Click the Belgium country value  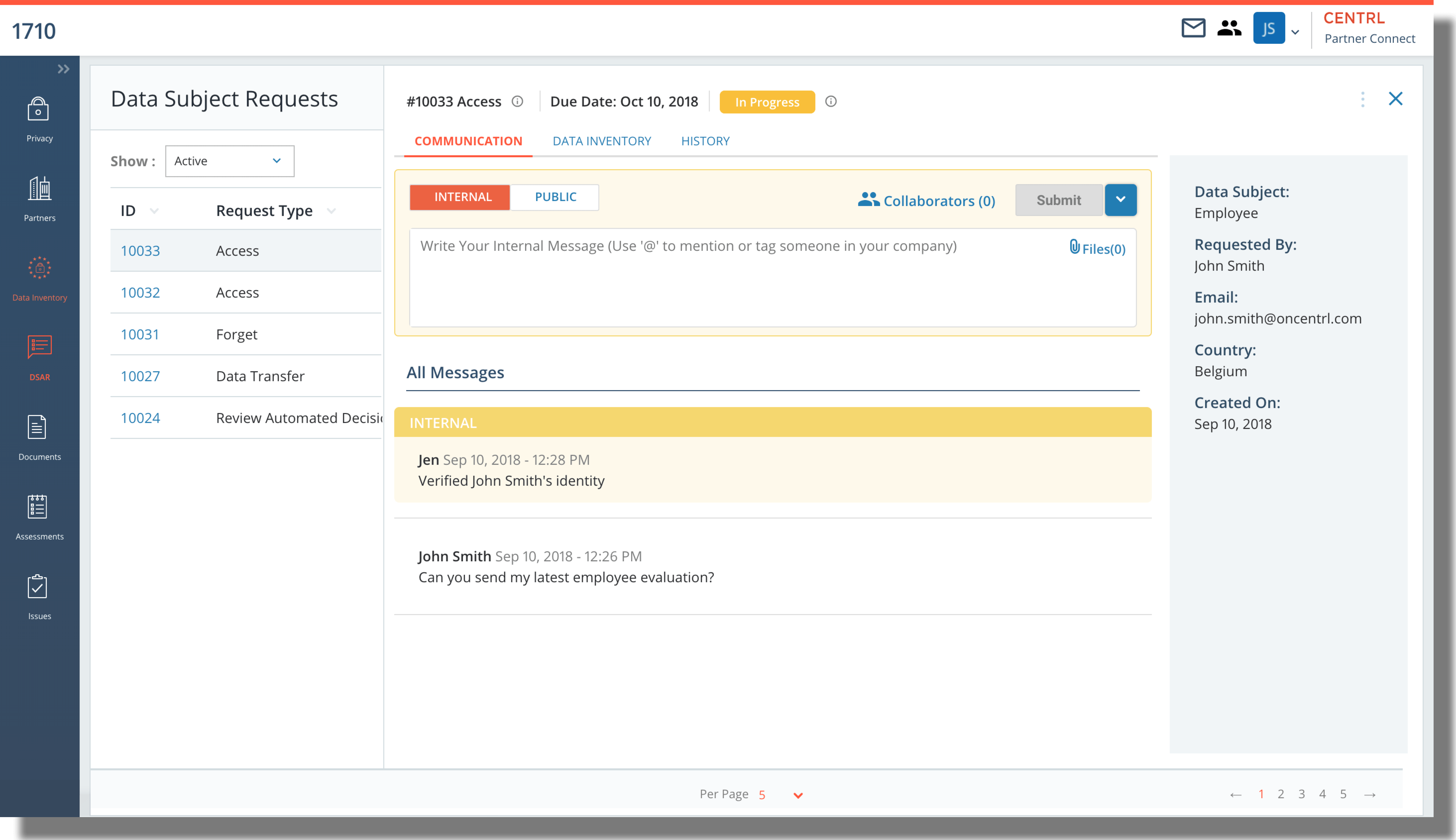[1221, 371]
